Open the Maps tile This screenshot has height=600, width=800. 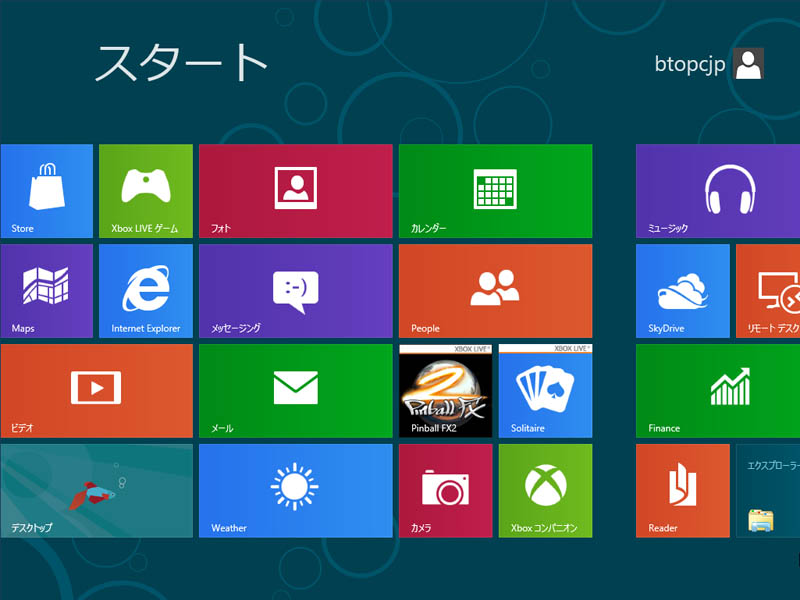pyautogui.click(x=46, y=291)
